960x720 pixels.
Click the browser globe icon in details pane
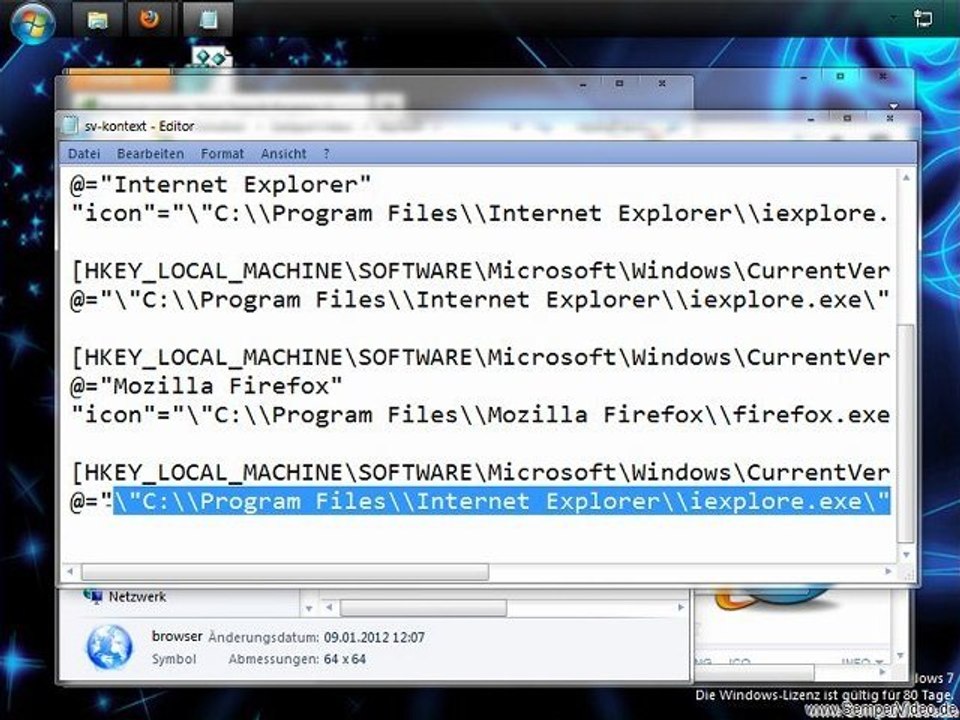110,647
